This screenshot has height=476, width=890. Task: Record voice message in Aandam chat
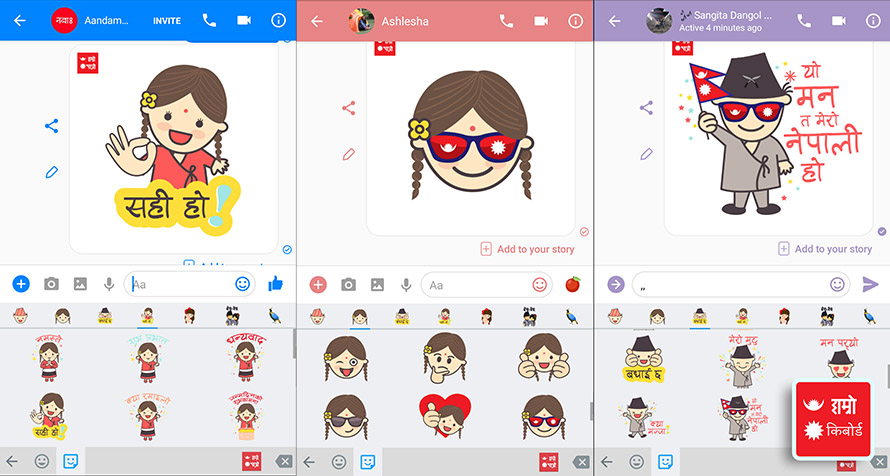[108, 285]
